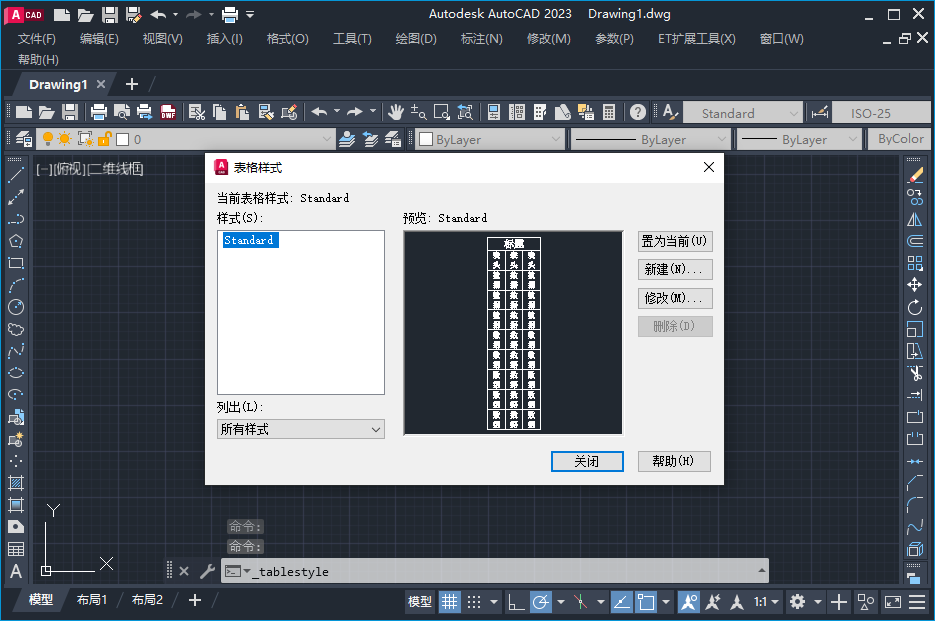Click the 新建(N) button
The width and height of the screenshot is (935, 621).
[675, 269]
